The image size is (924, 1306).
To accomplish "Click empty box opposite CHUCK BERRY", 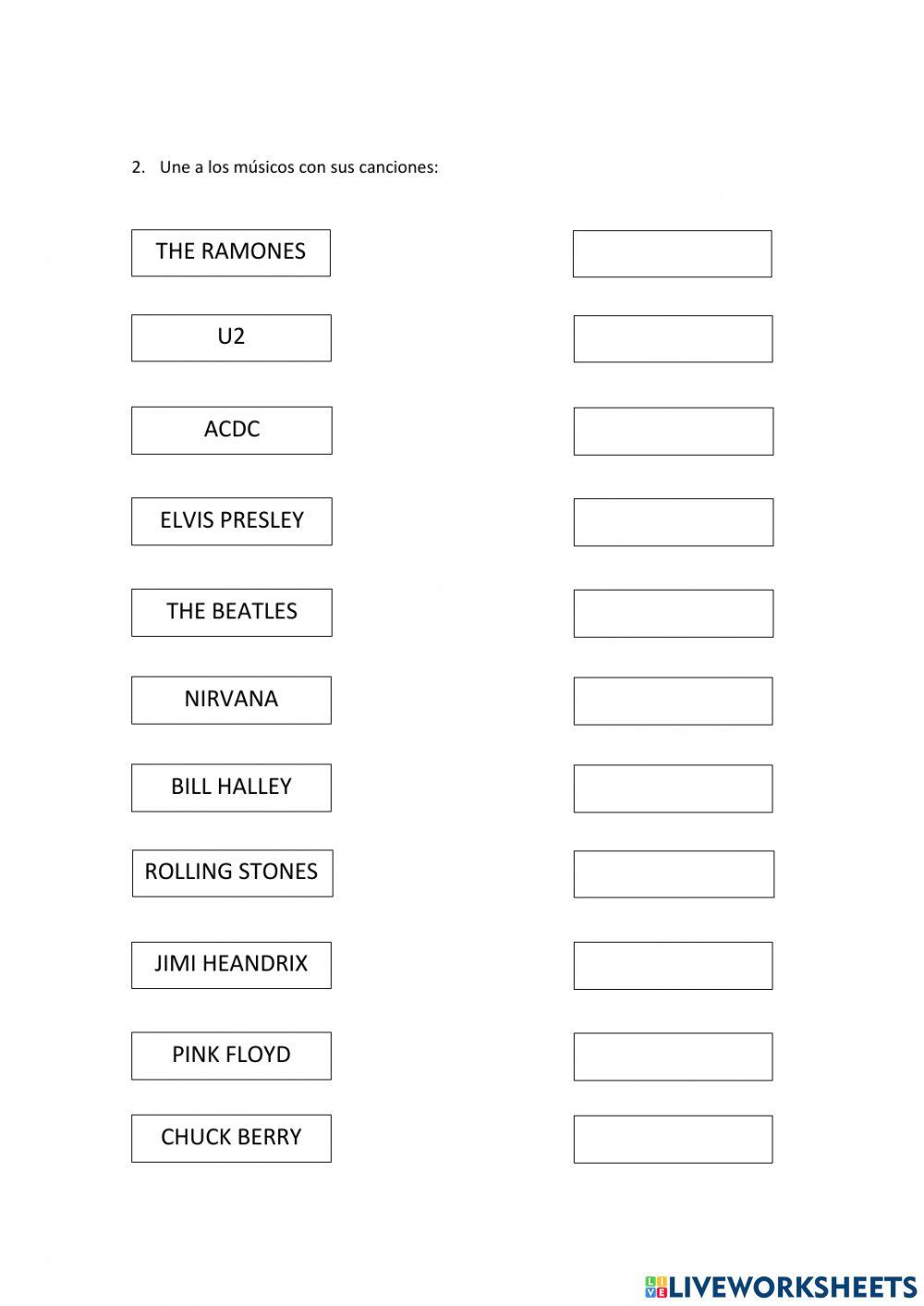I will point(673,1139).
